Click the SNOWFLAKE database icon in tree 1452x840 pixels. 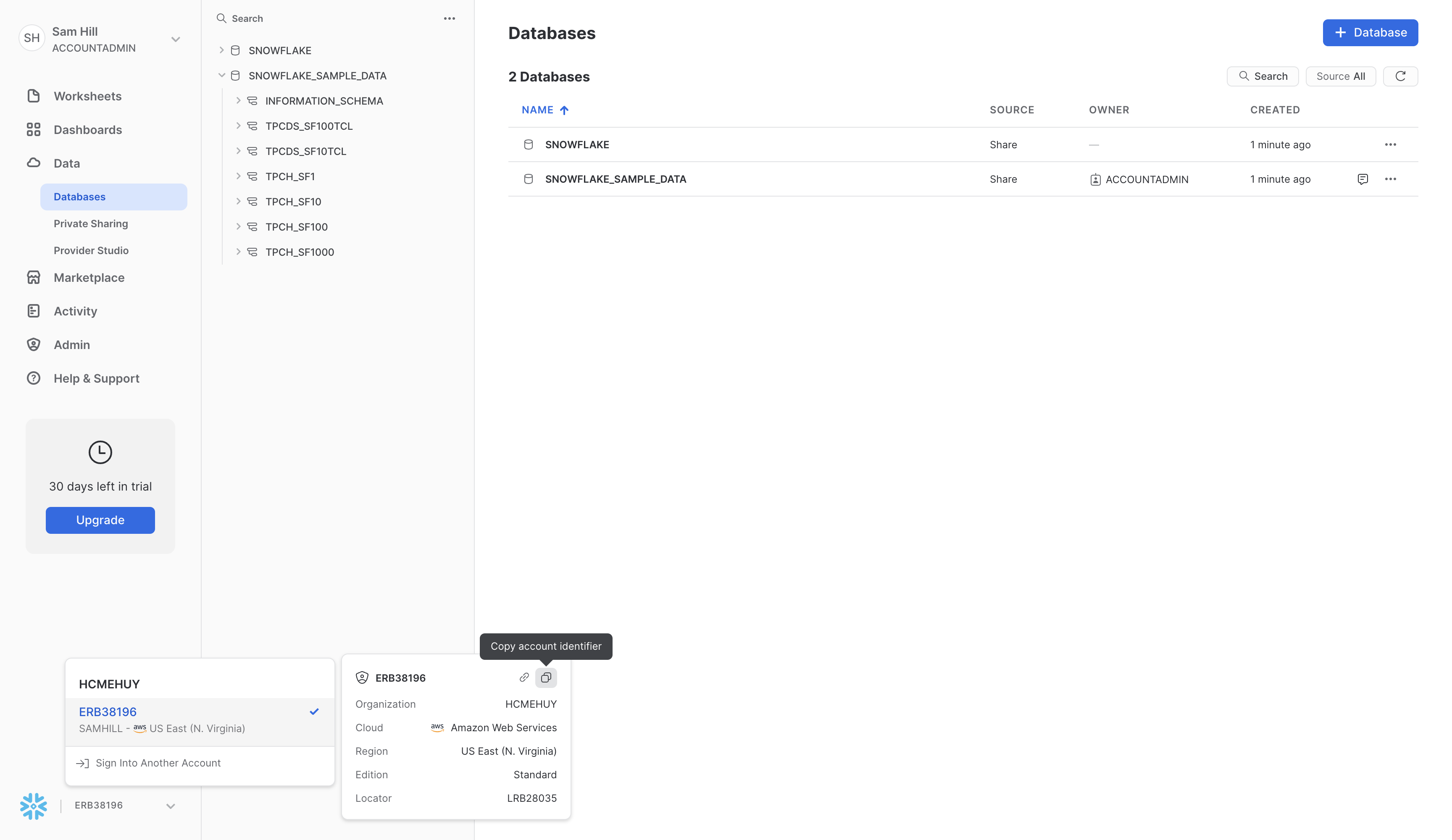235,51
